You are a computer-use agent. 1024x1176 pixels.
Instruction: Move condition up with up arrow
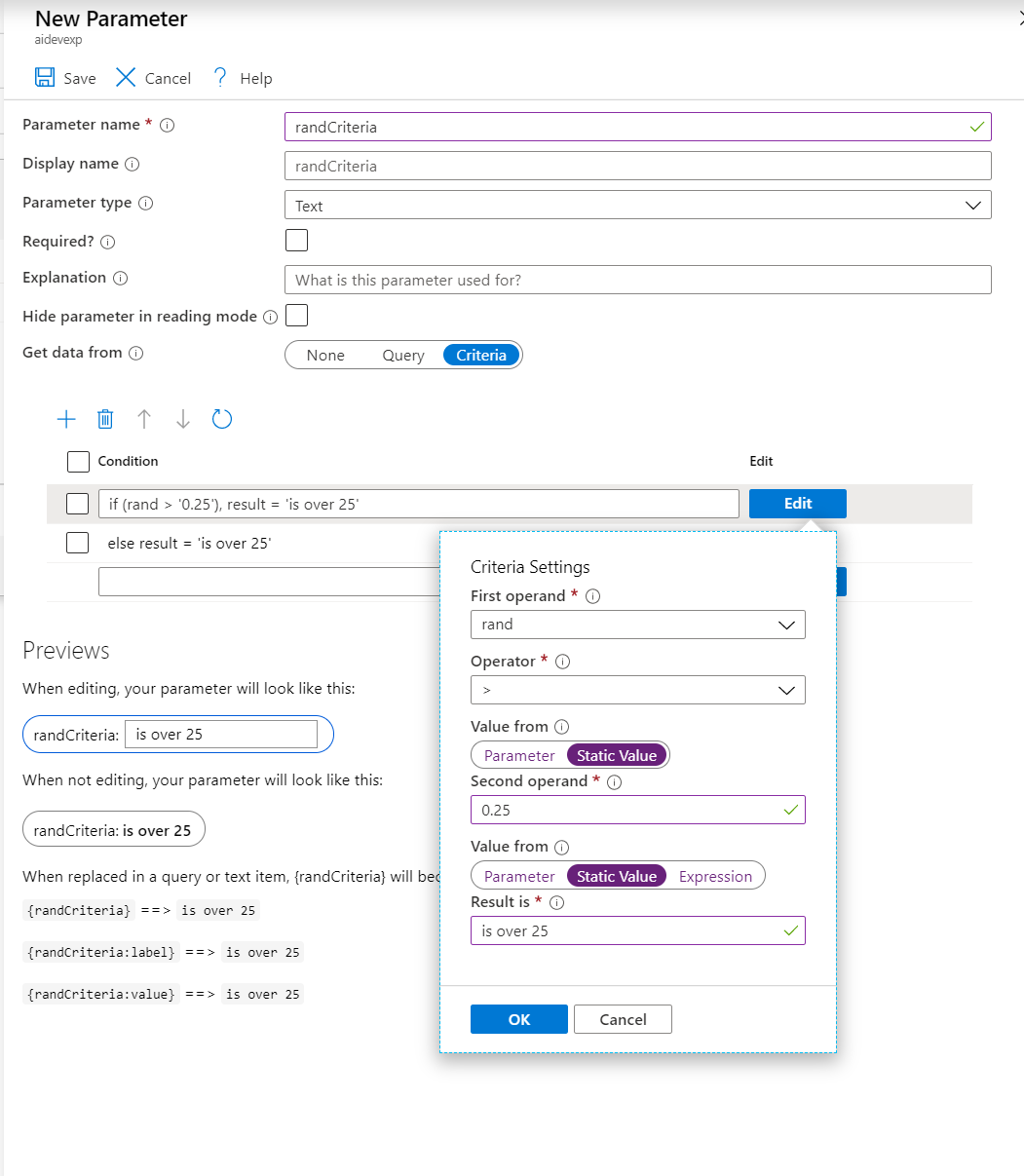point(144,419)
